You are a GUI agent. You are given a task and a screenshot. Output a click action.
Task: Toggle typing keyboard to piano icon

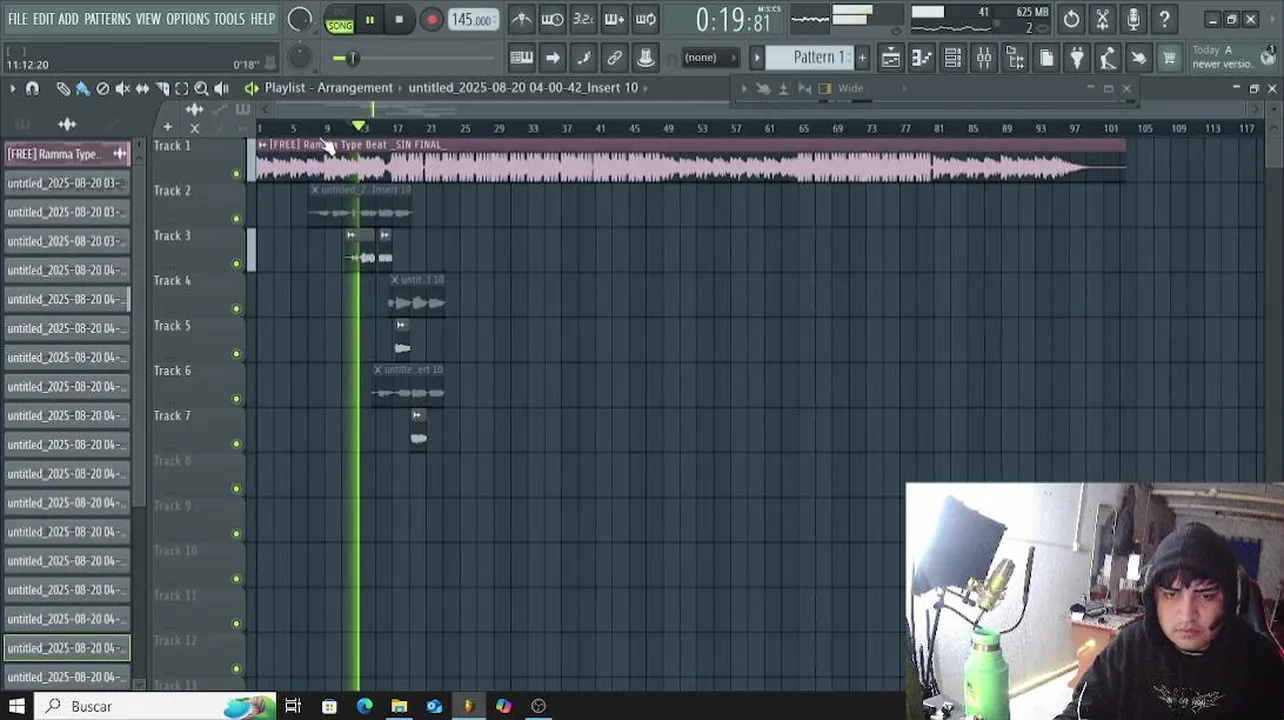click(521, 58)
